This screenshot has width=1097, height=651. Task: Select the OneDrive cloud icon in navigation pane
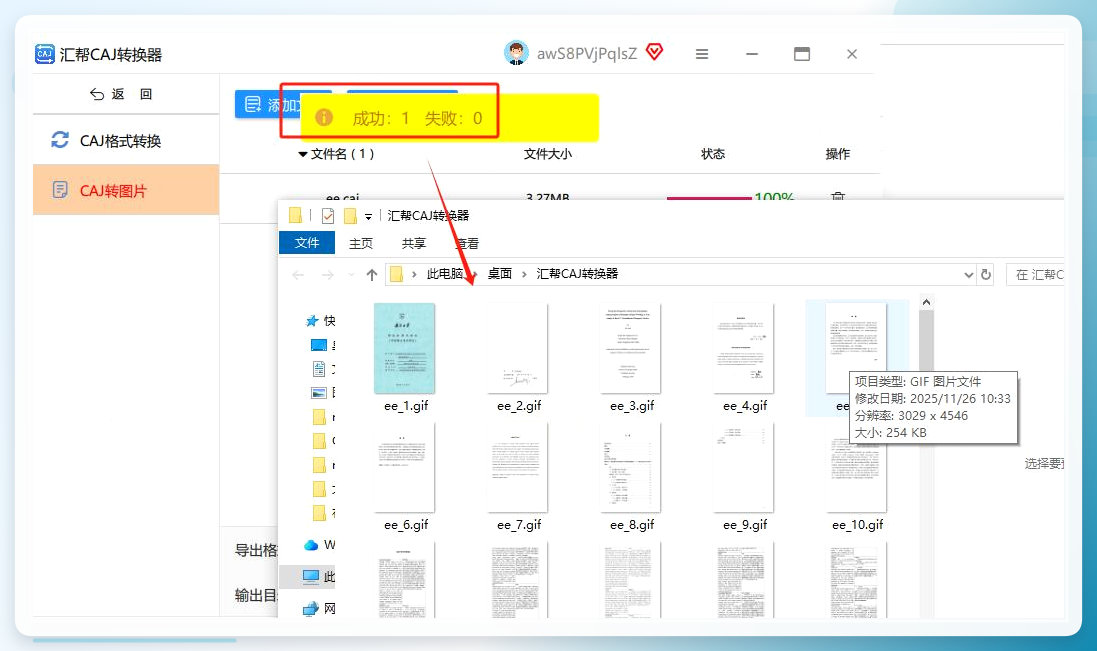click(x=311, y=545)
